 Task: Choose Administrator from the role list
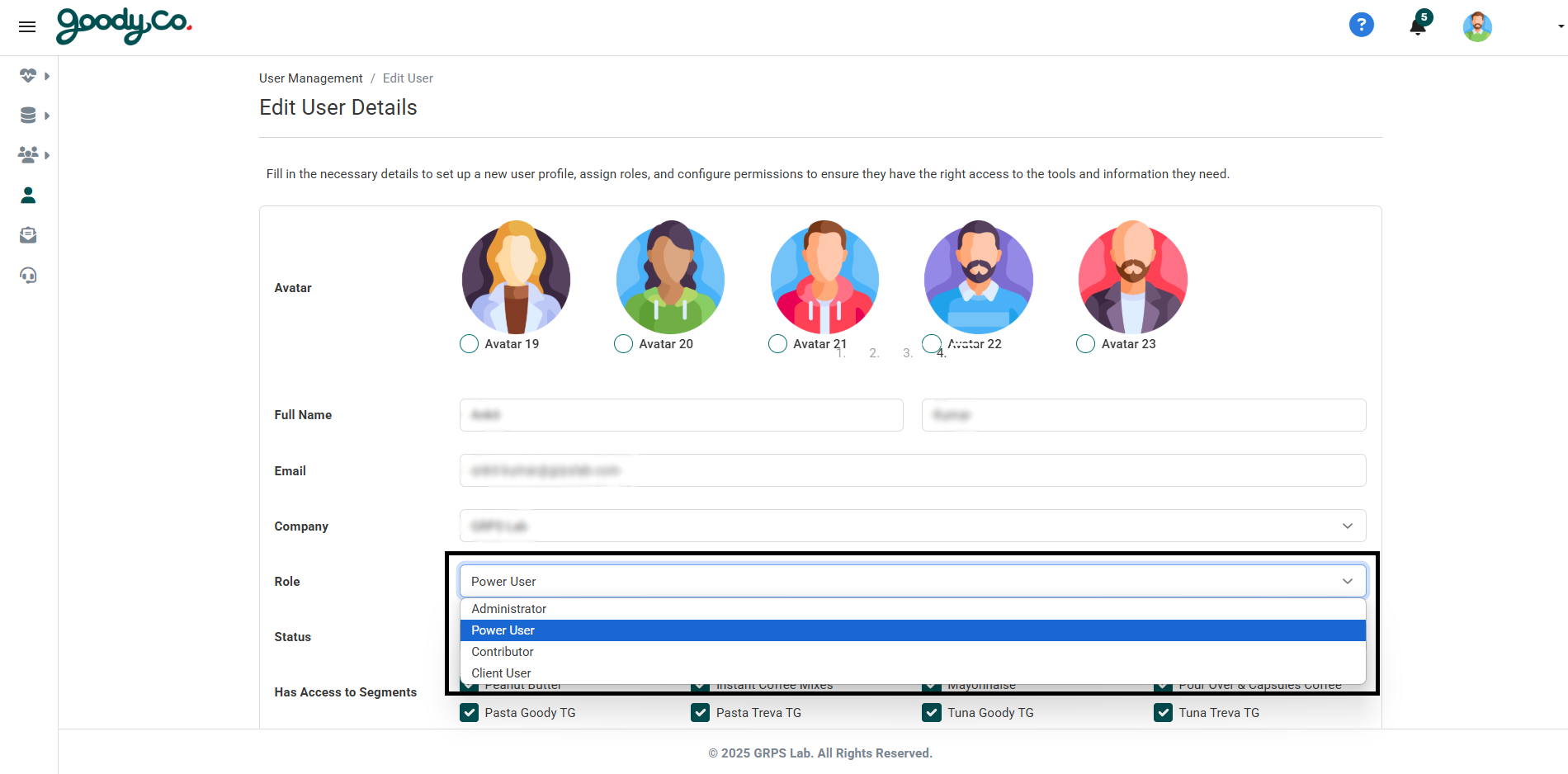click(509, 609)
